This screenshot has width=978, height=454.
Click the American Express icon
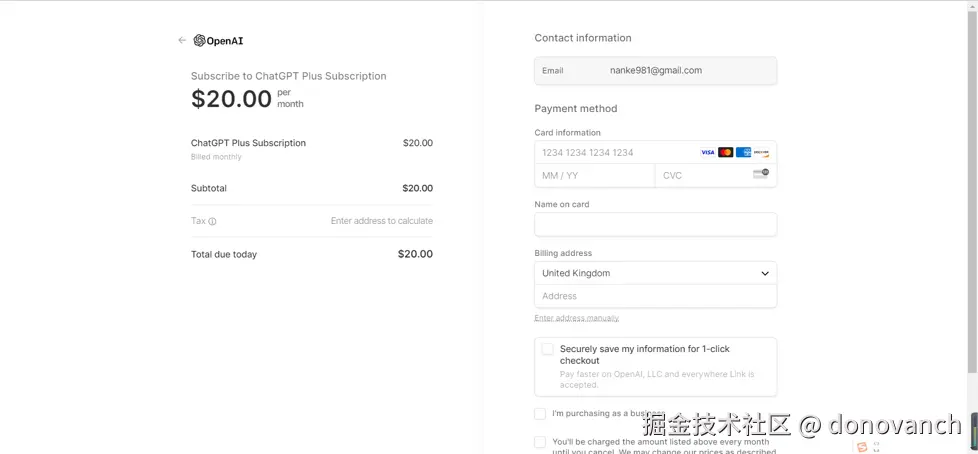(743, 153)
